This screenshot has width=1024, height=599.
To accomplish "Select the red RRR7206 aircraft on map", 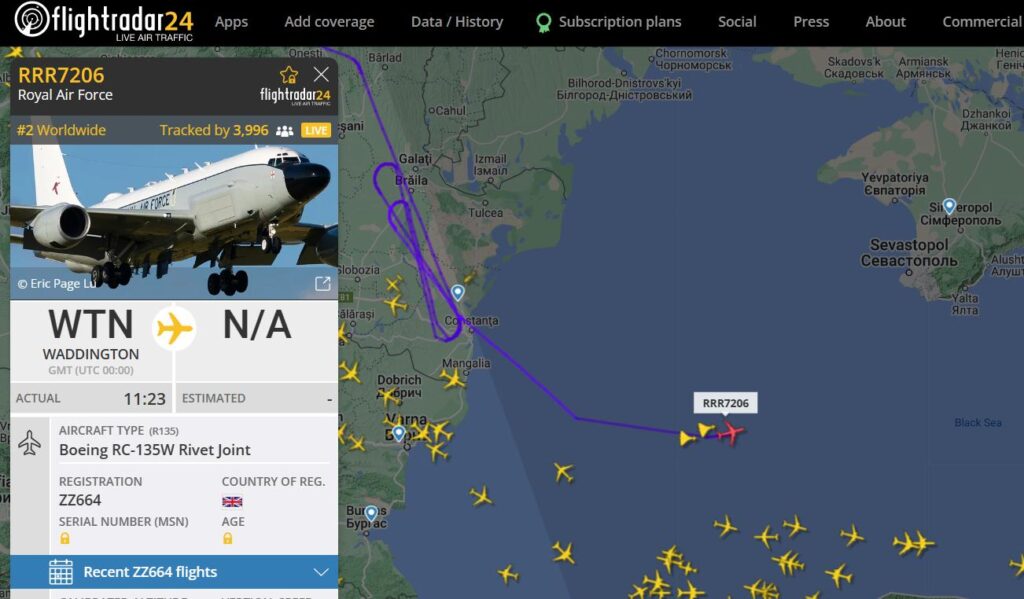I will click(x=730, y=432).
